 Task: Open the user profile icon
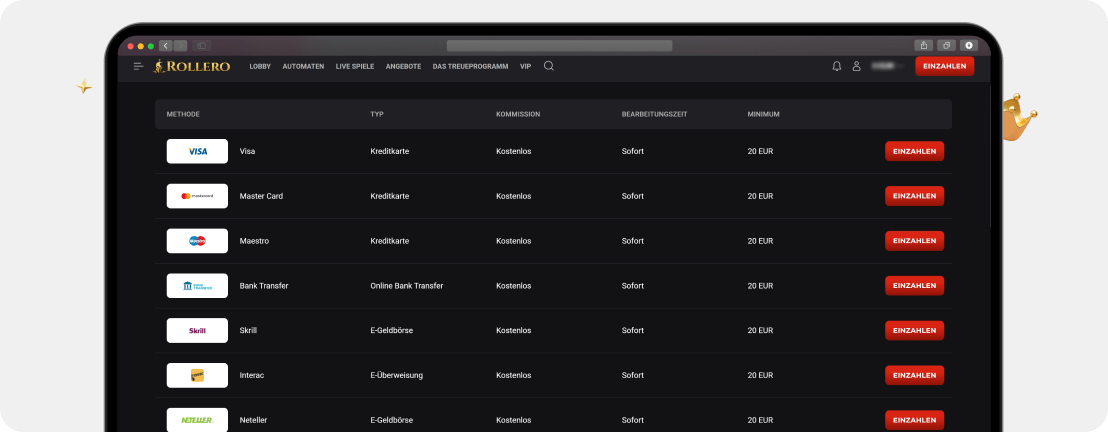coord(856,66)
